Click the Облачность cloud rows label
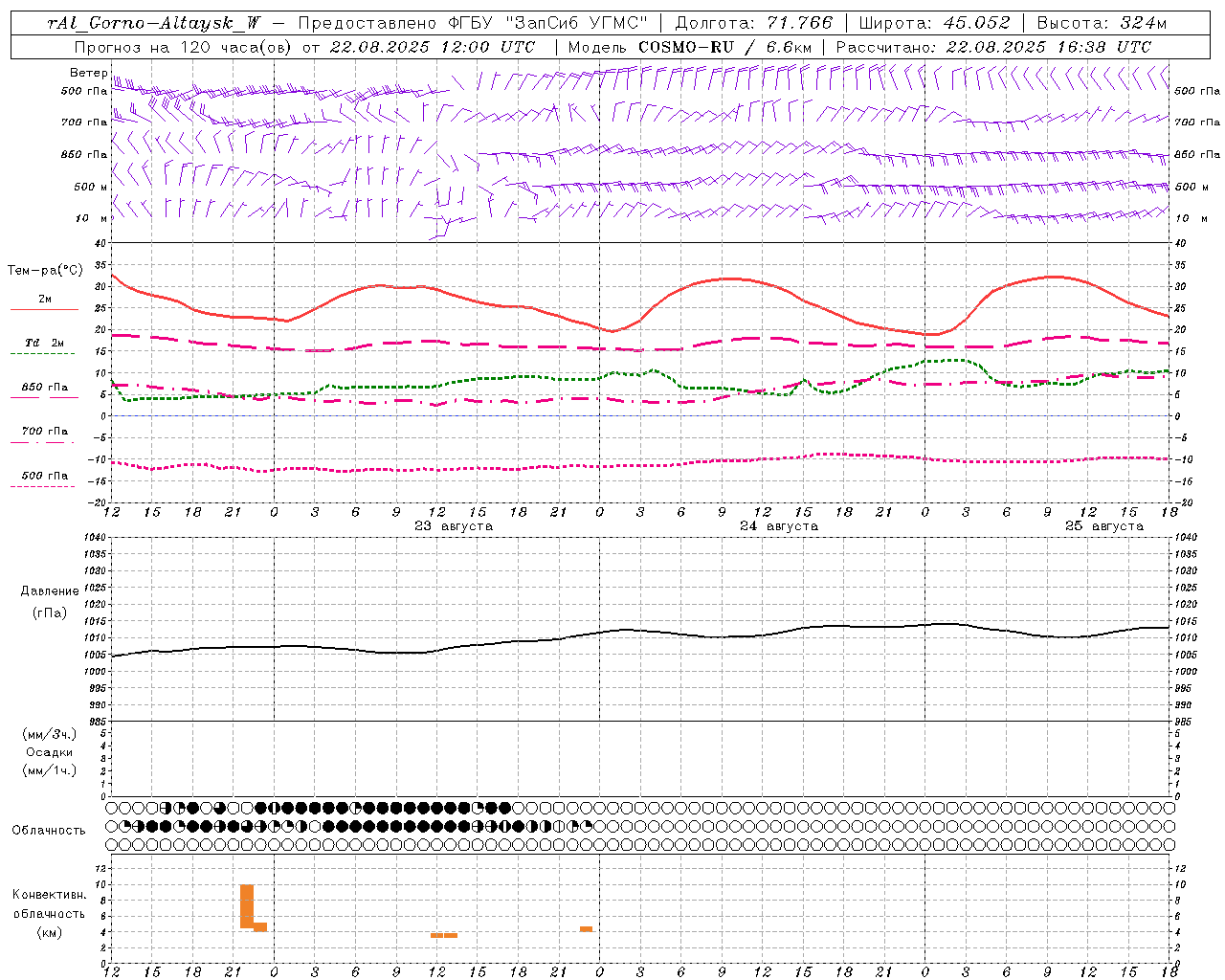Viewport: 1225px width, 980px height. tap(49, 831)
